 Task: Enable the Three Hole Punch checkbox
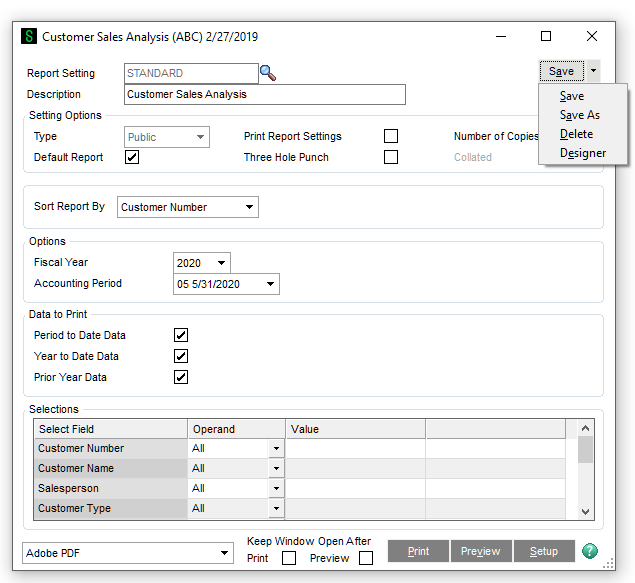pos(391,157)
